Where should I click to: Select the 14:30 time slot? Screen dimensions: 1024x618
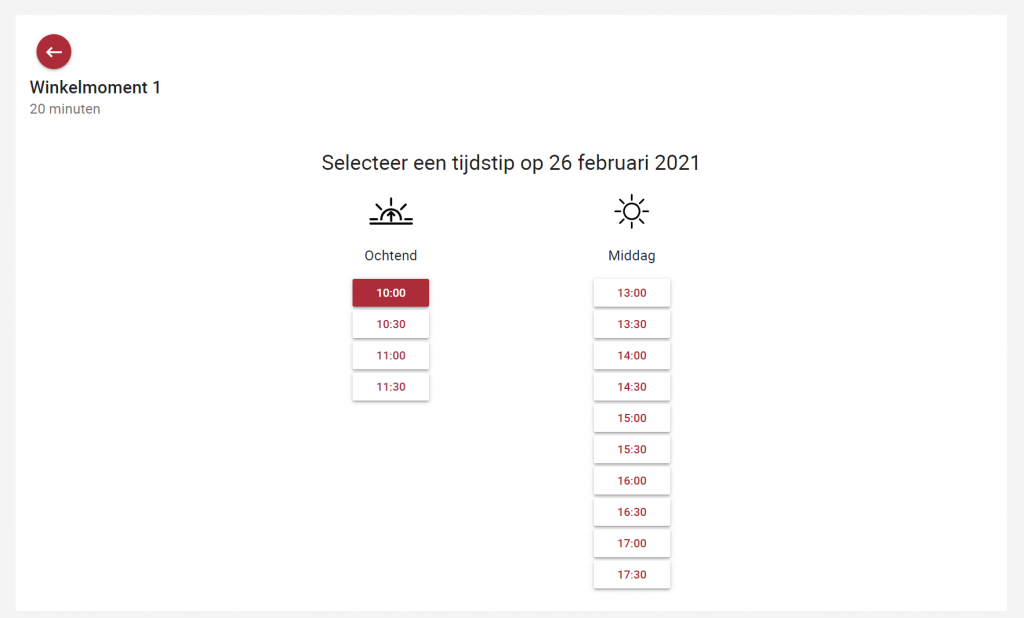(632, 387)
